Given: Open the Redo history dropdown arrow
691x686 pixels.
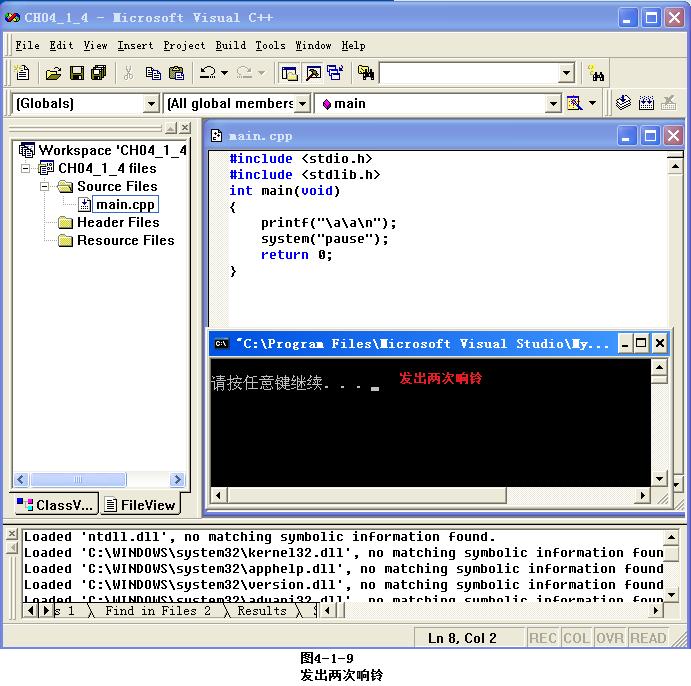Looking at the screenshot, I should click(261, 73).
